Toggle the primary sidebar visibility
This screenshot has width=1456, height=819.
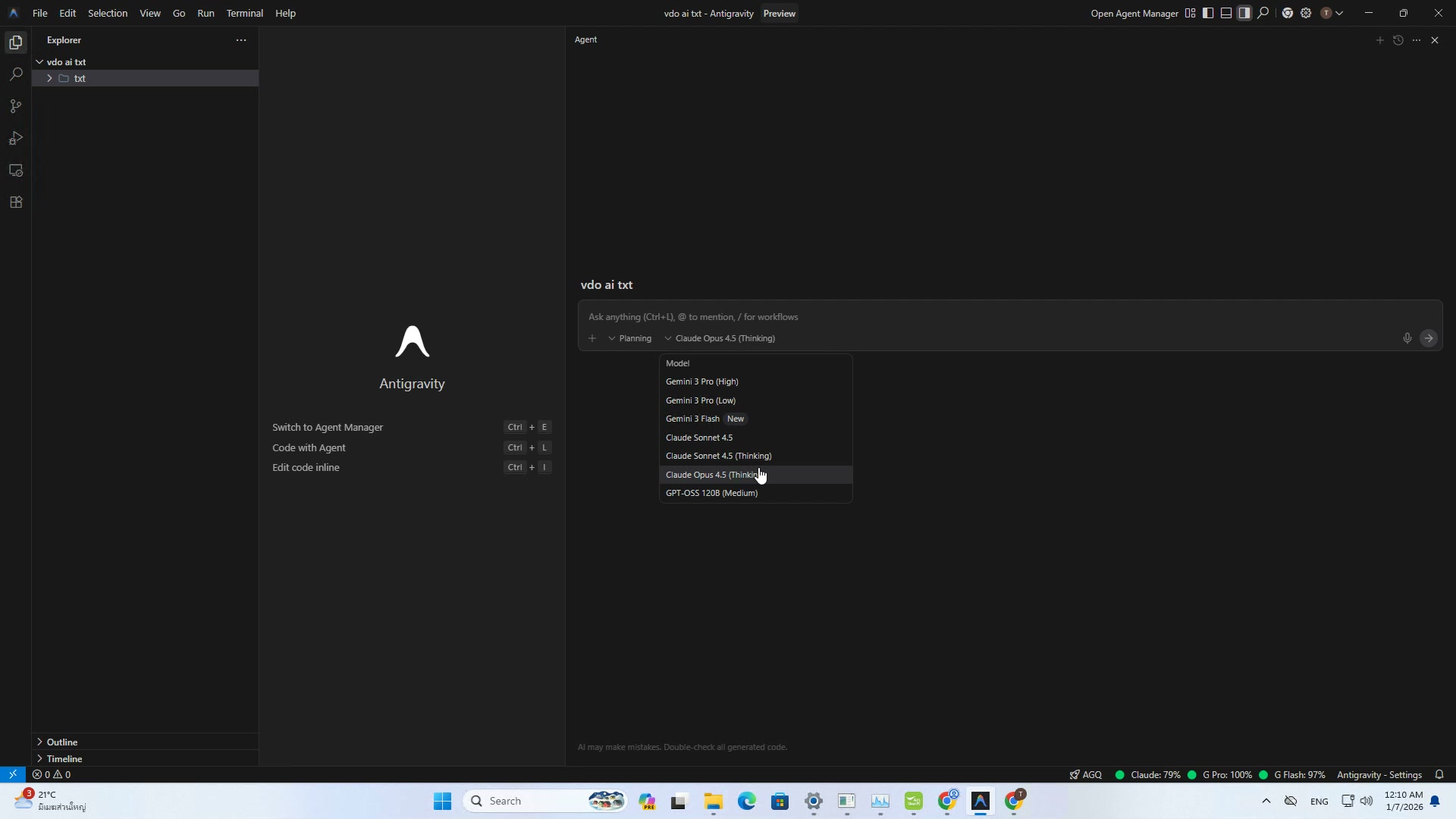click(x=1207, y=13)
